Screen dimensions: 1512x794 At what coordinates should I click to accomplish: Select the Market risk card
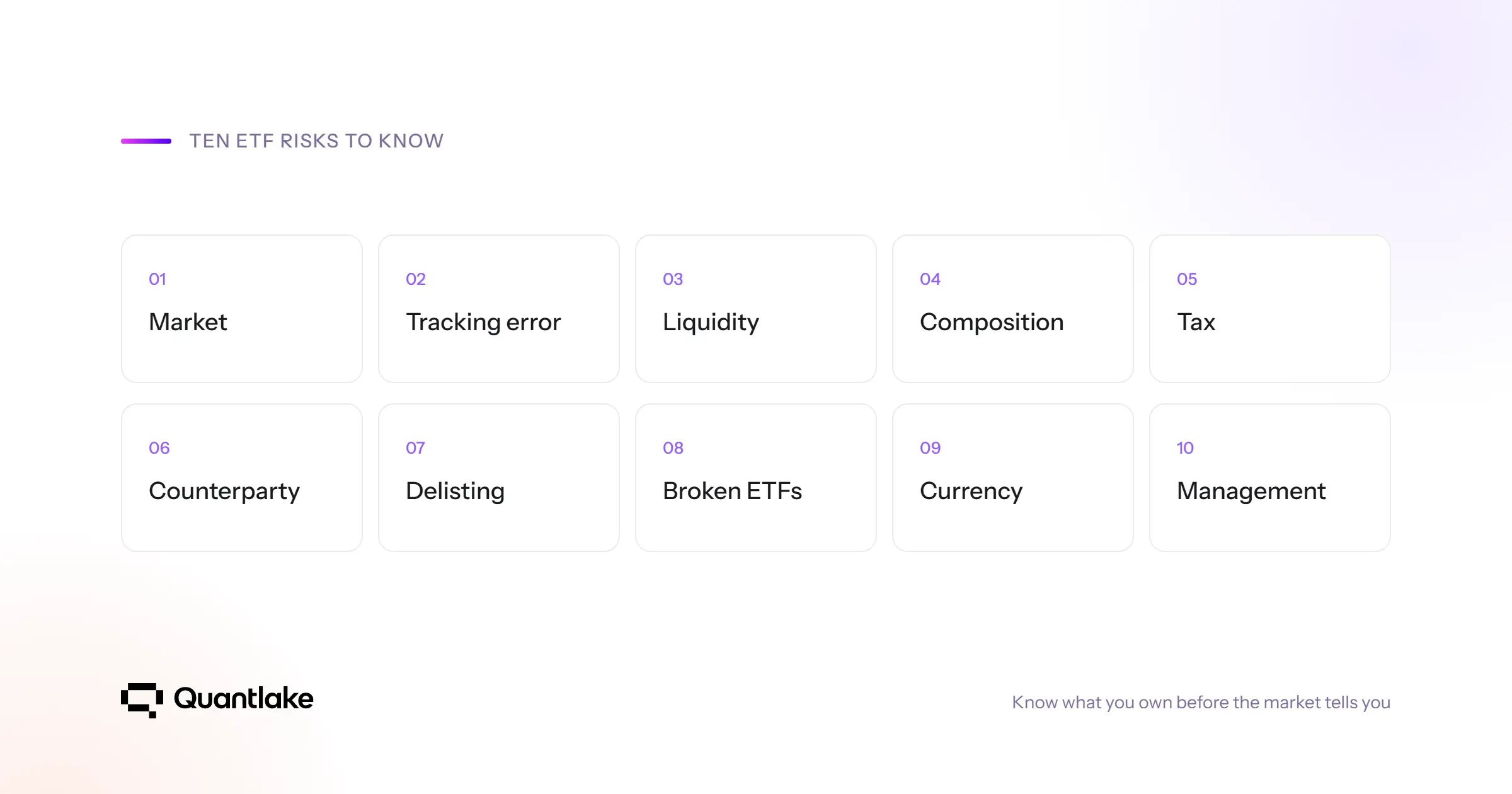tap(242, 309)
